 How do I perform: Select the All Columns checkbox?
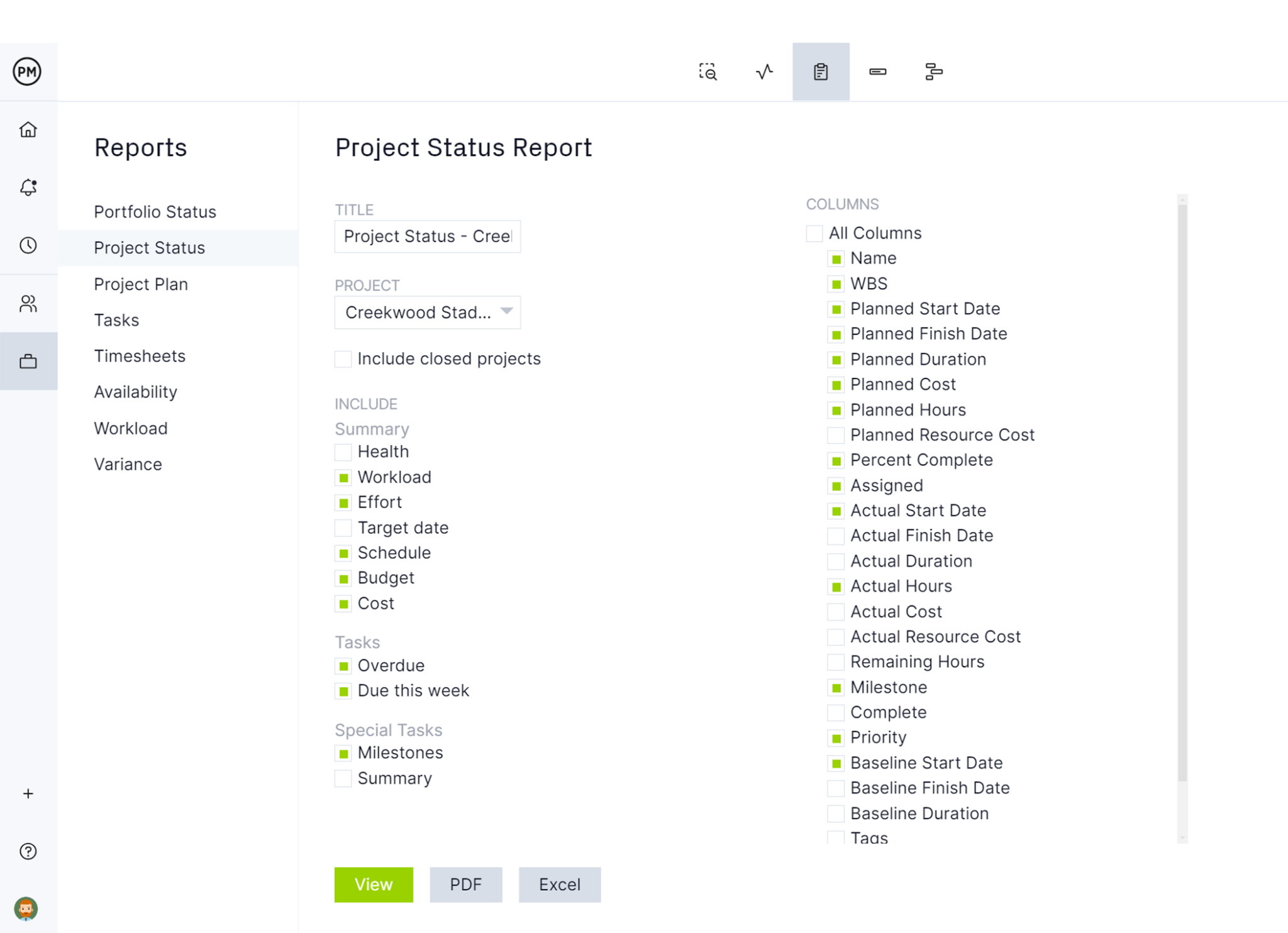tap(813, 233)
